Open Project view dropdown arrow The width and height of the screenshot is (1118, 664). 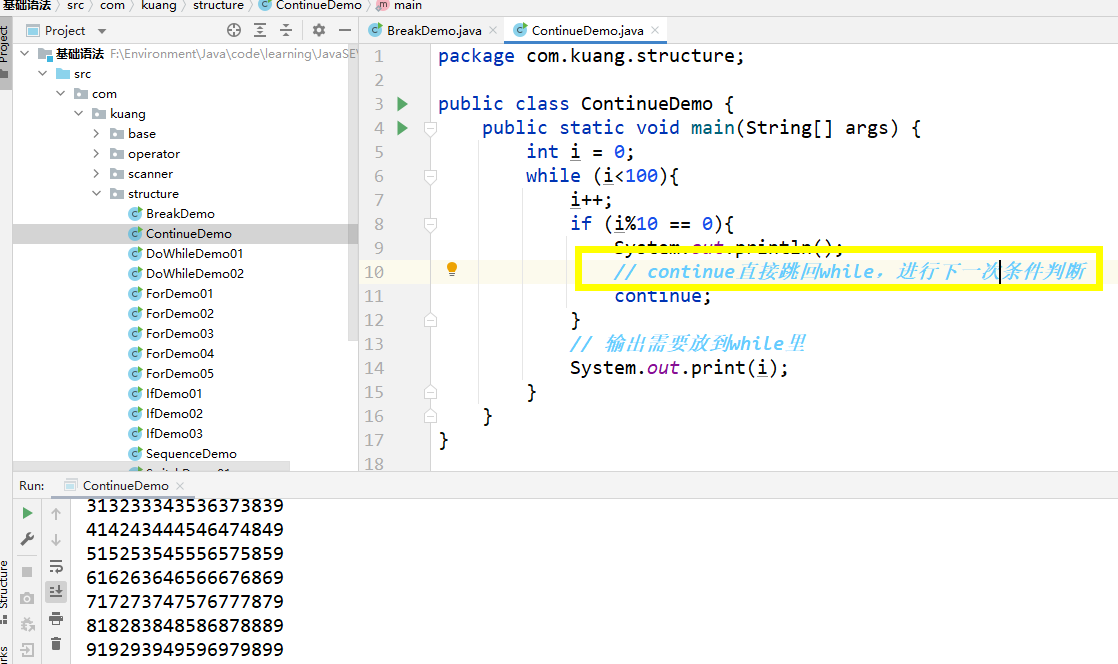click(x=102, y=31)
